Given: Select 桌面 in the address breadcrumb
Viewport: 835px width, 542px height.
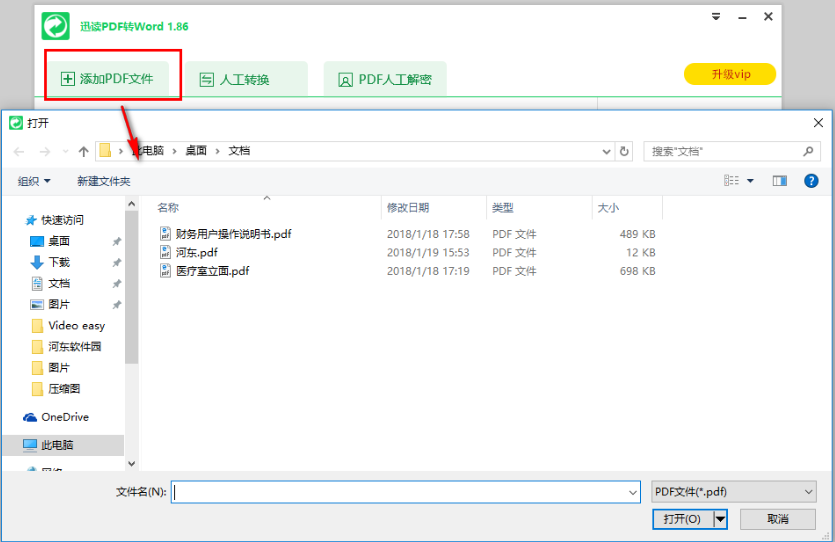Looking at the screenshot, I should 196,151.
